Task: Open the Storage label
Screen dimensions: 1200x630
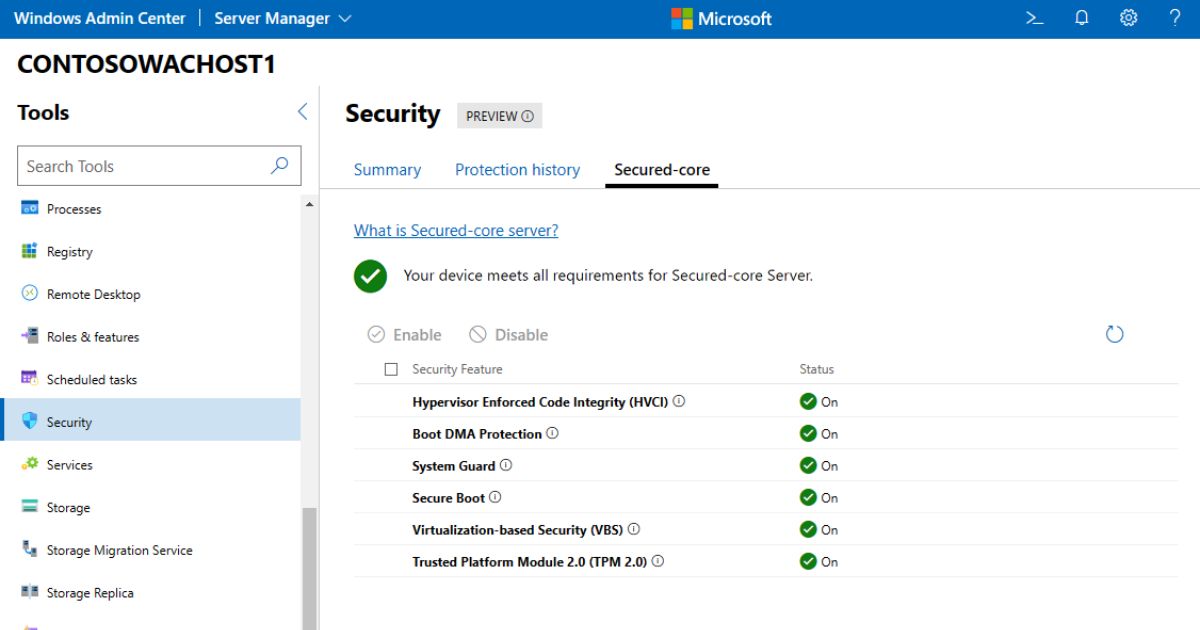Action: click(x=68, y=508)
